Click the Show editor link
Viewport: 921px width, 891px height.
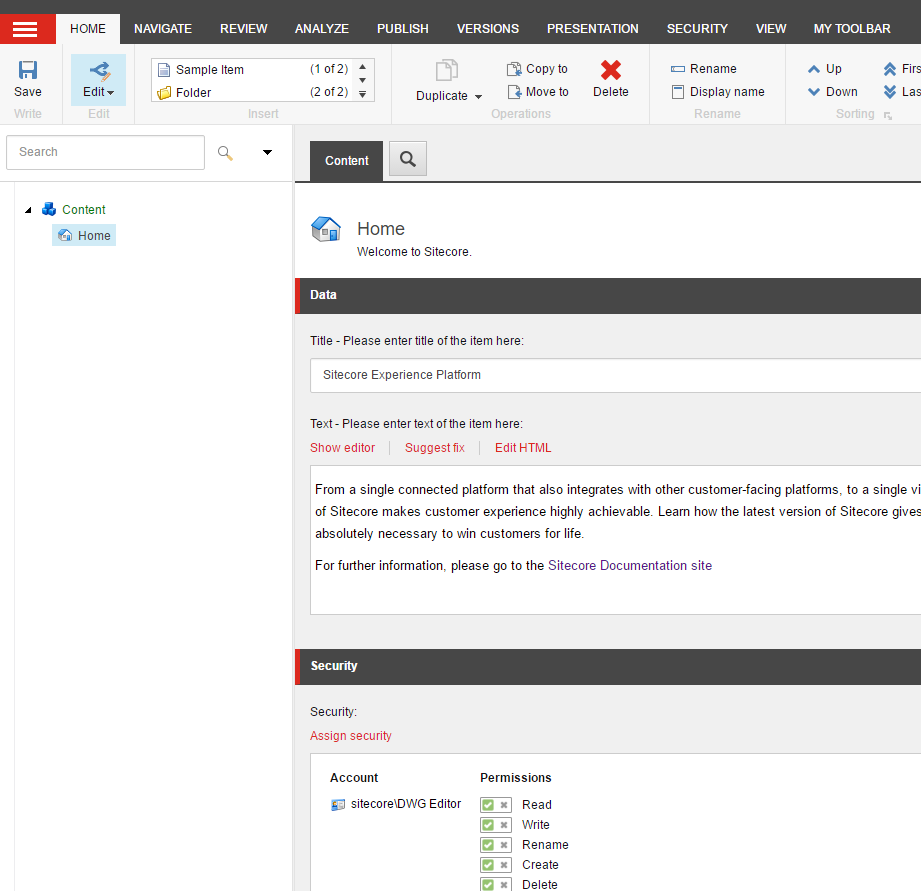coord(342,448)
